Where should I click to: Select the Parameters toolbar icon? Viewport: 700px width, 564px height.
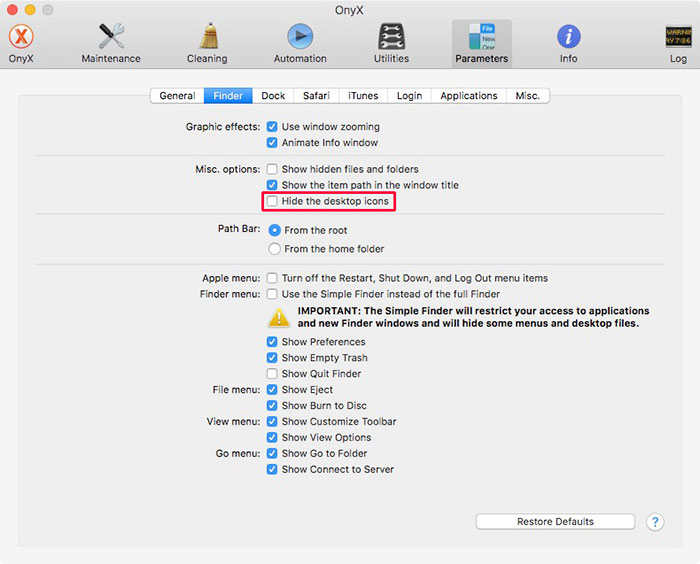pos(481,37)
